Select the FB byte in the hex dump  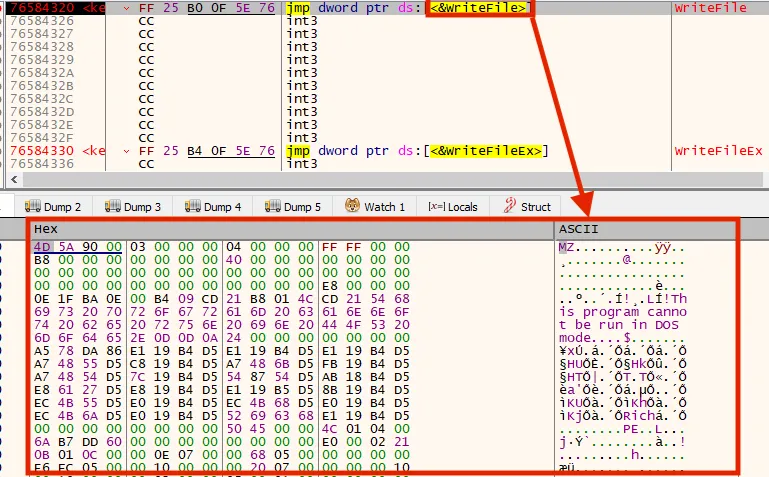point(330,364)
